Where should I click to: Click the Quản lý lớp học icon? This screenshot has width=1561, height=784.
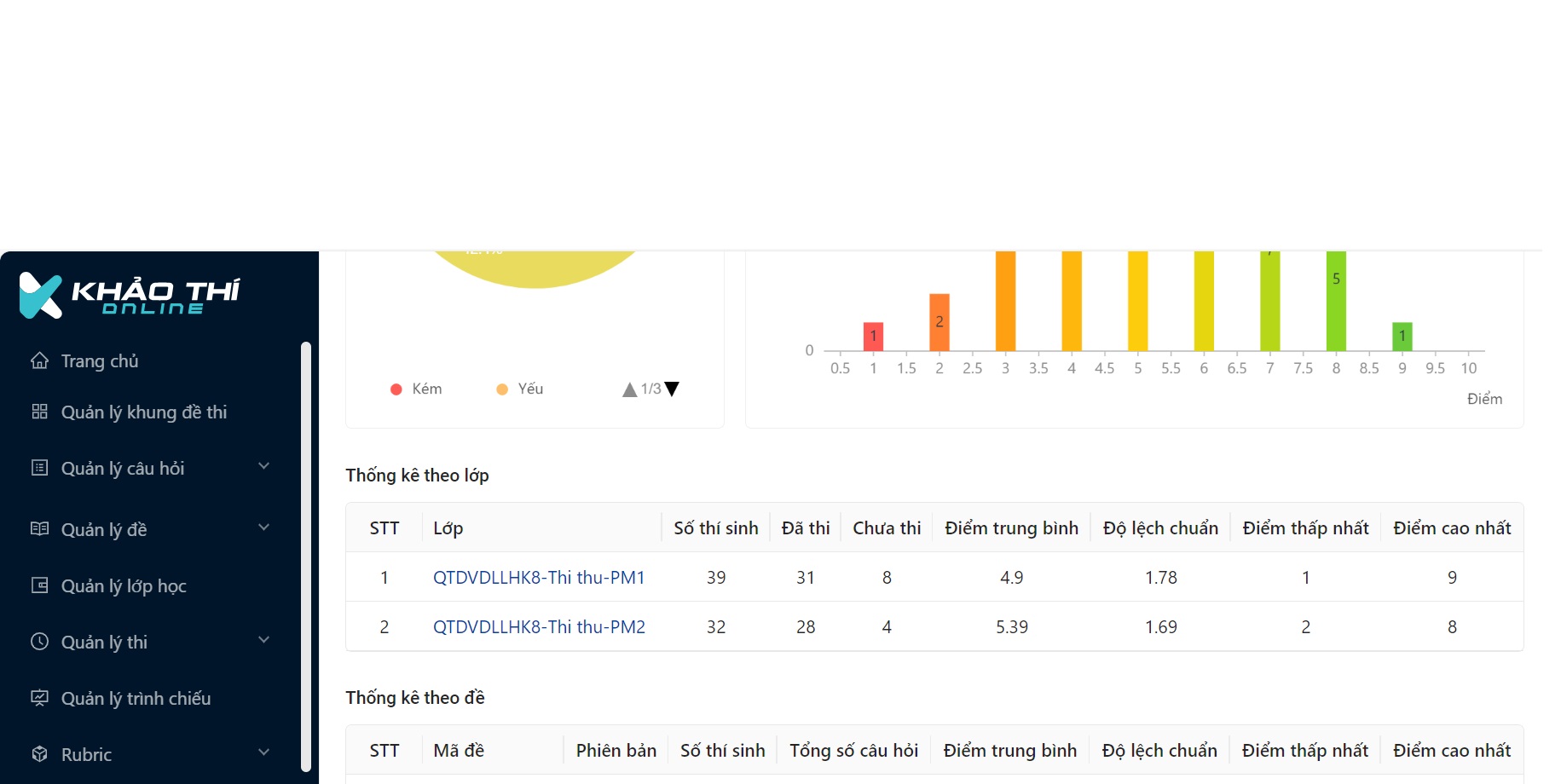(39, 585)
